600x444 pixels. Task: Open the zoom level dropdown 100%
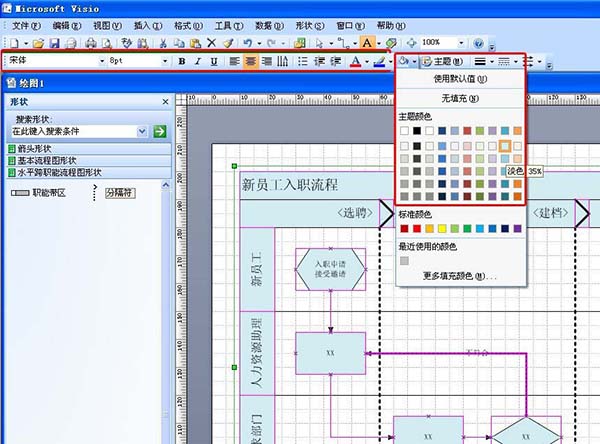pyautogui.click(x=461, y=43)
